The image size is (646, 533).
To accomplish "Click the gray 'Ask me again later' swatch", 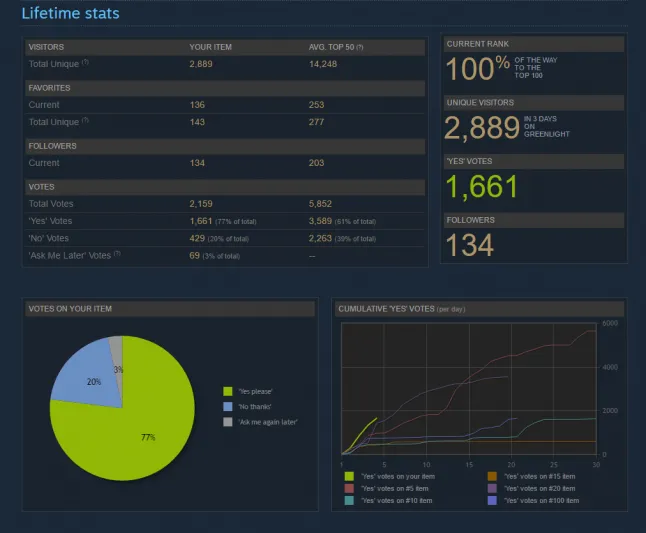I will point(228,422).
